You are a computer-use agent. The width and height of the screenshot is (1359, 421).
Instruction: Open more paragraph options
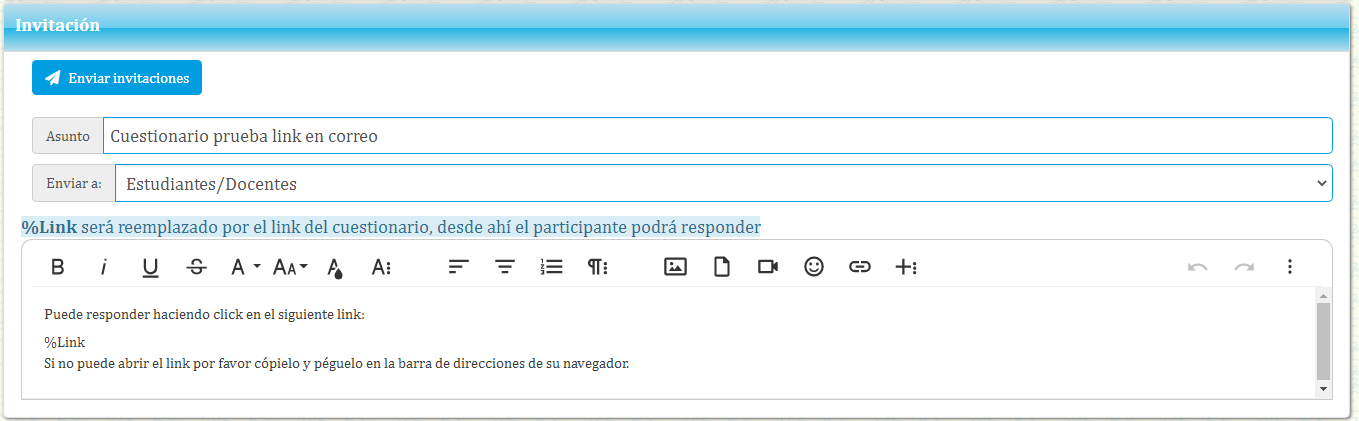point(598,267)
